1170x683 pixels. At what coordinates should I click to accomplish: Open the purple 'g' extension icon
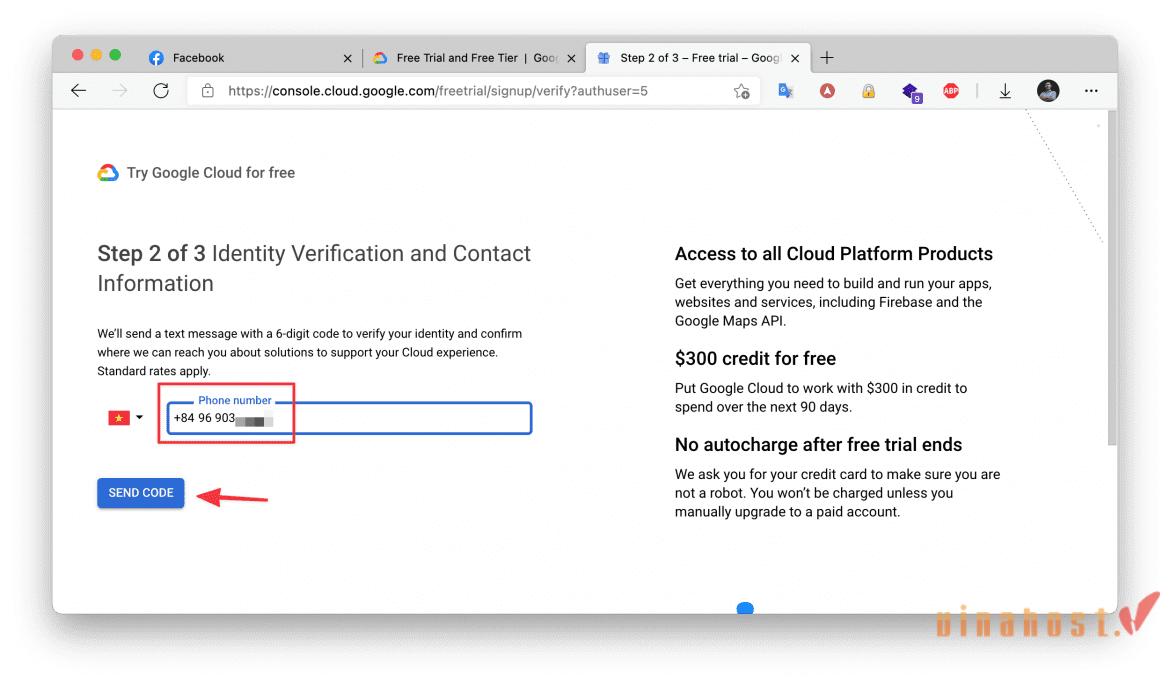coord(911,91)
